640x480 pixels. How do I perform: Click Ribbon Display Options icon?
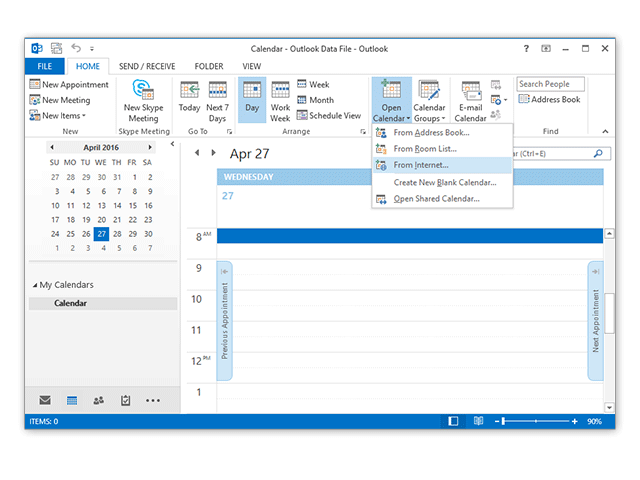point(546,49)
